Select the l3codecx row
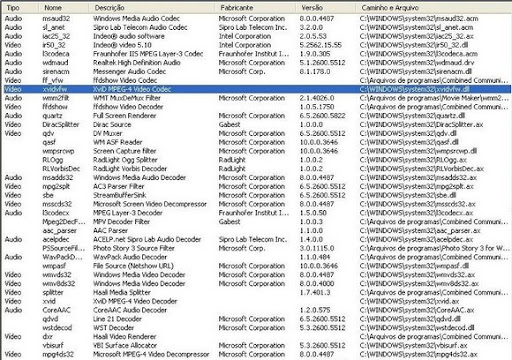This screenshot has width=512, height=360. pos(257,213)
